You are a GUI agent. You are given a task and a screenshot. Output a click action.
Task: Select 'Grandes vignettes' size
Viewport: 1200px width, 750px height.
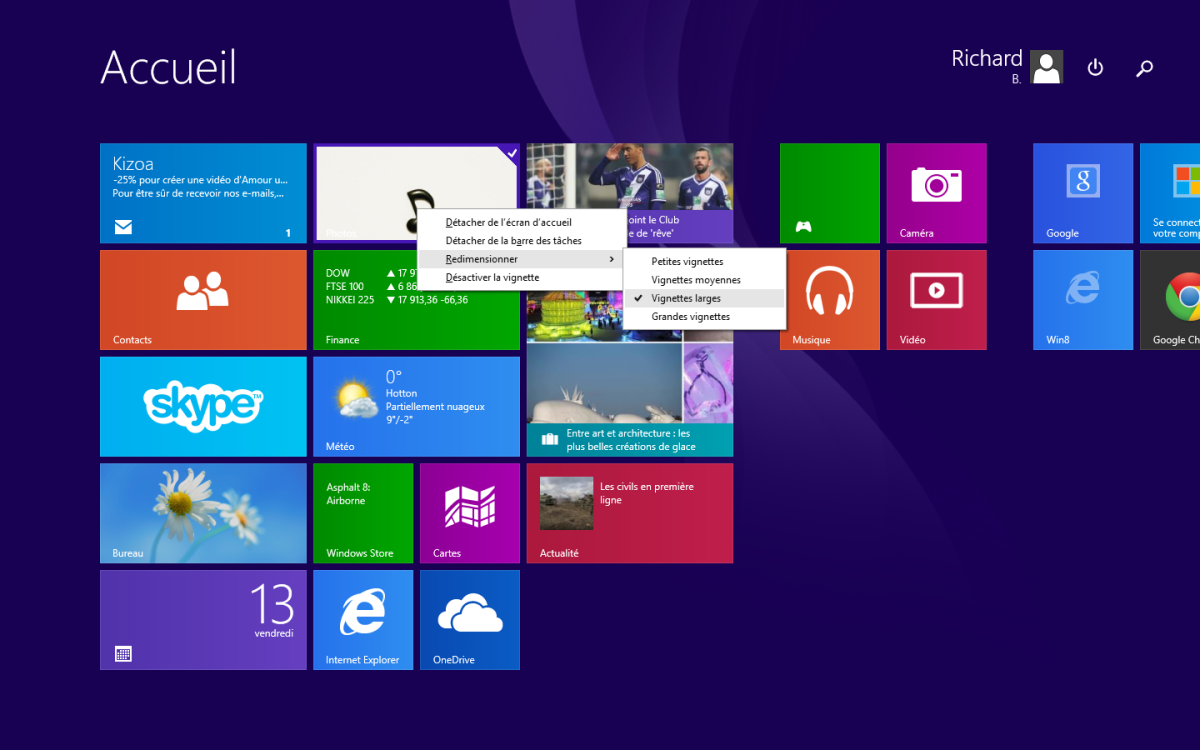coord(705,317)
